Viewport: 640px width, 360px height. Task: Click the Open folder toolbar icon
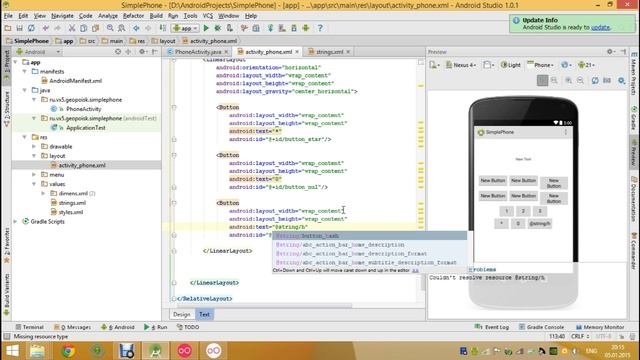(x=8, y=28)
